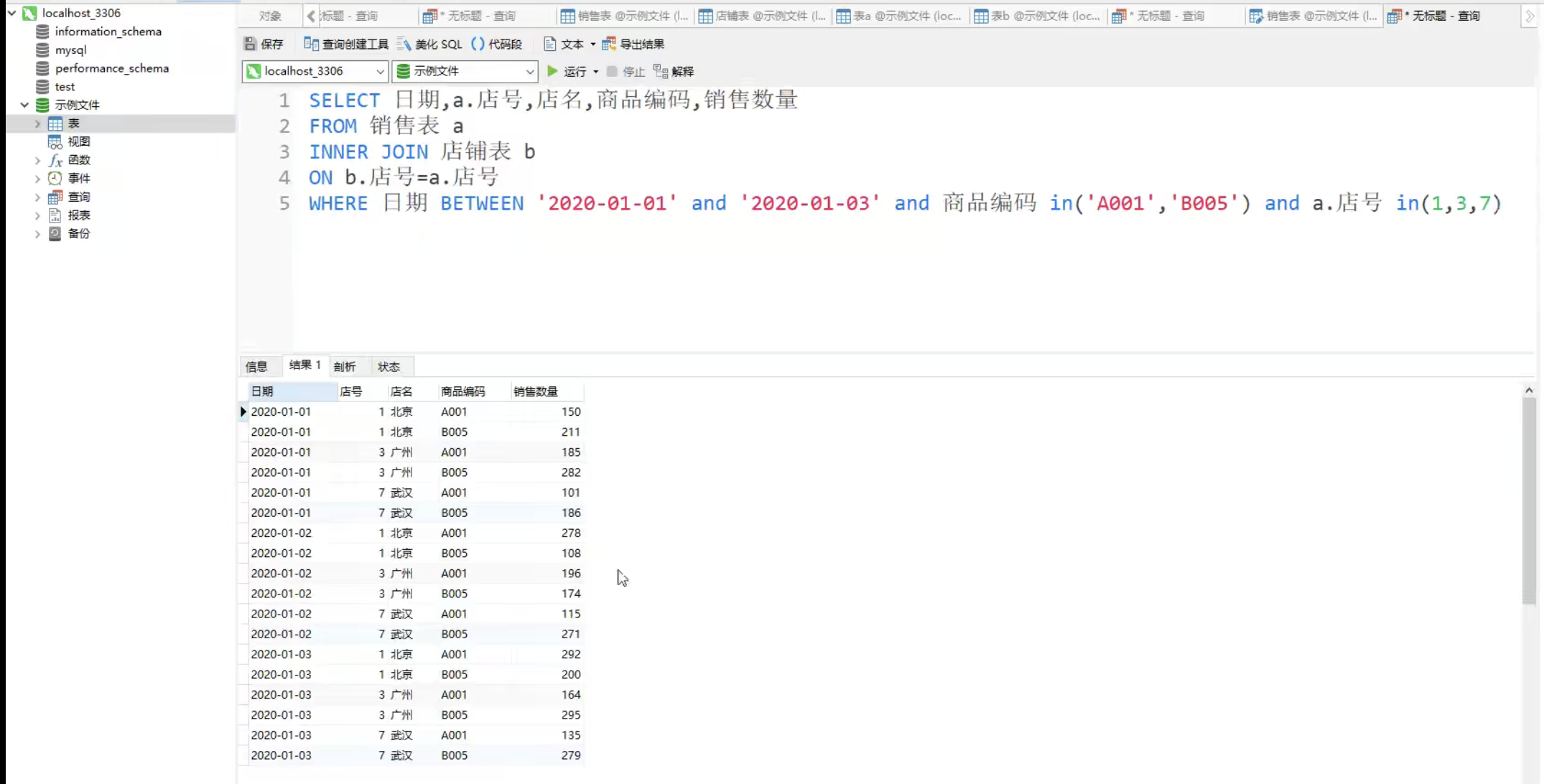
Task: Click the Reports (报表) document icon
Action: (55, 215)
